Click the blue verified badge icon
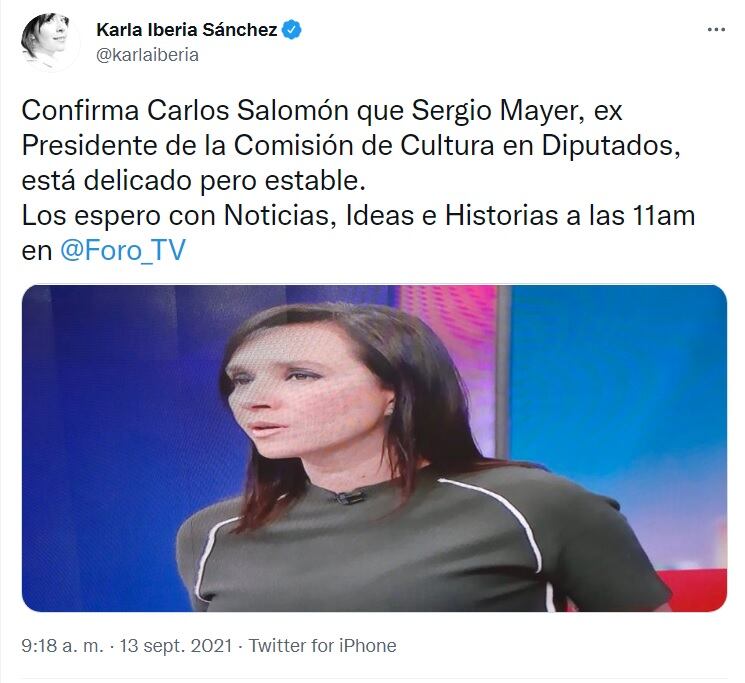745x683 pixels. pyautogui.click(x=292, y=29)
